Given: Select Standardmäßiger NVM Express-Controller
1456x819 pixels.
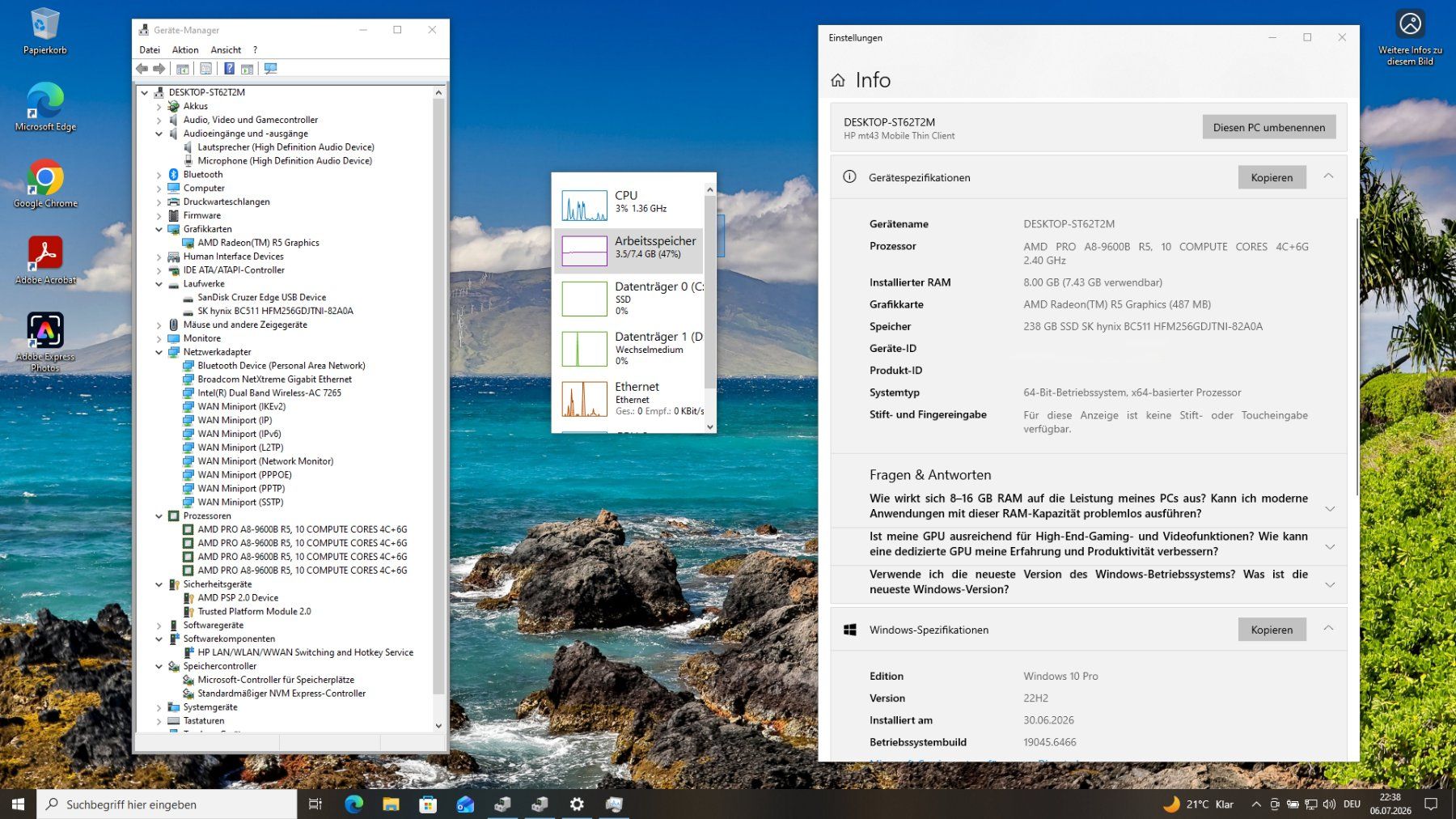Looking at the screenshot, I should [x=281, y=694].
